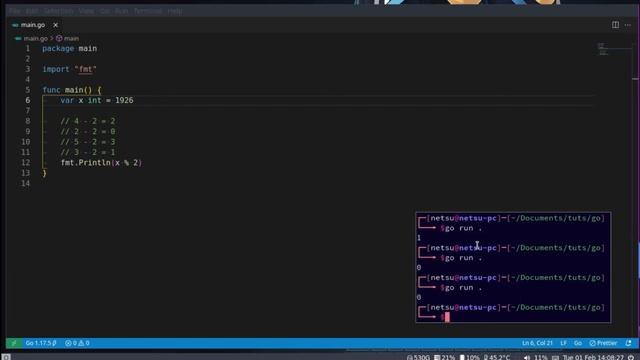640x360 pixels.
Task: Click the import "fmt" string
Action: [x=85, y=69]
